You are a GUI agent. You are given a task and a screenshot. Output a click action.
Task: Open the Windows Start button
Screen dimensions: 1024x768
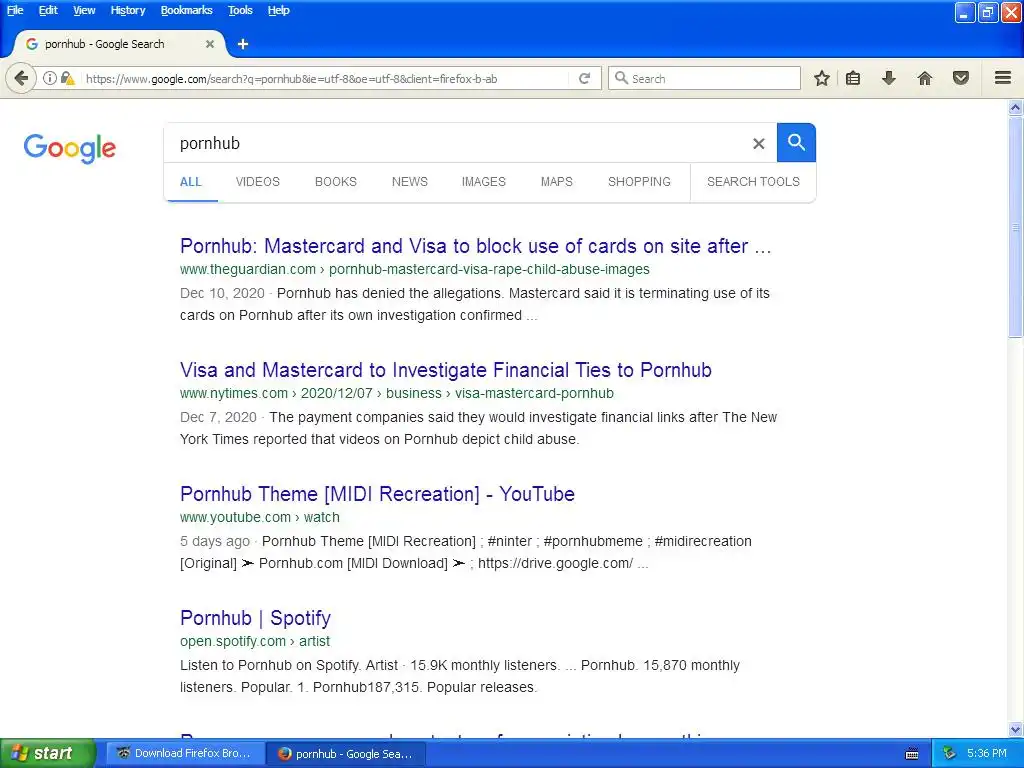click(48, 754)
